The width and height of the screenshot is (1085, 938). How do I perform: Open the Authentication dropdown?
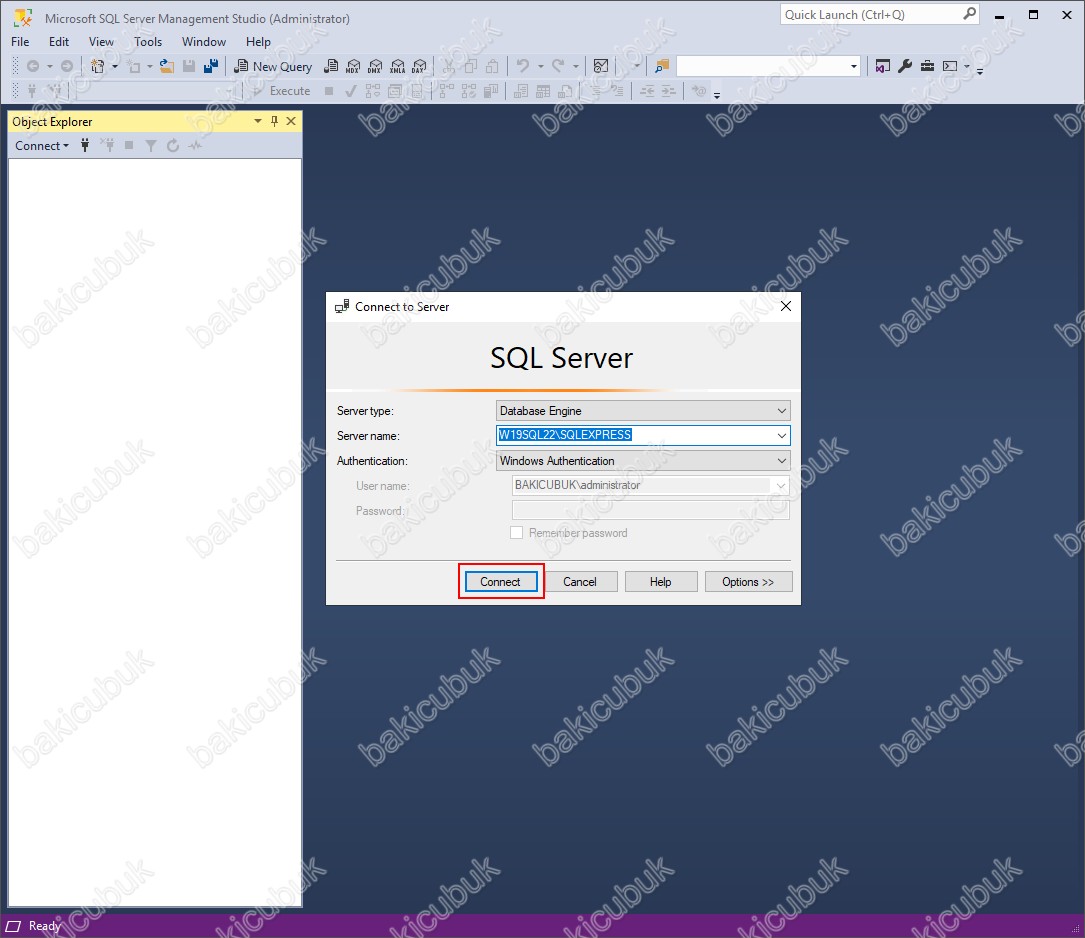point(643,461)
